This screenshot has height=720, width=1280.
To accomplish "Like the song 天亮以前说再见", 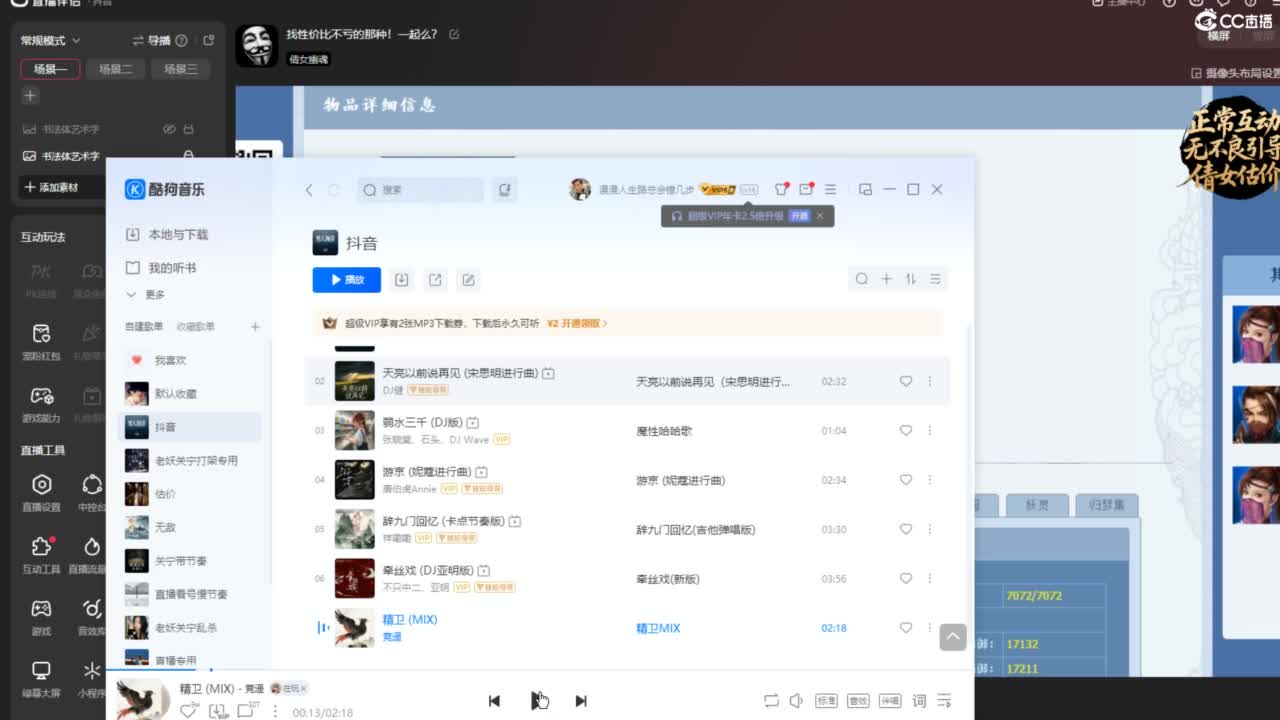I will [x=906, y=382].
